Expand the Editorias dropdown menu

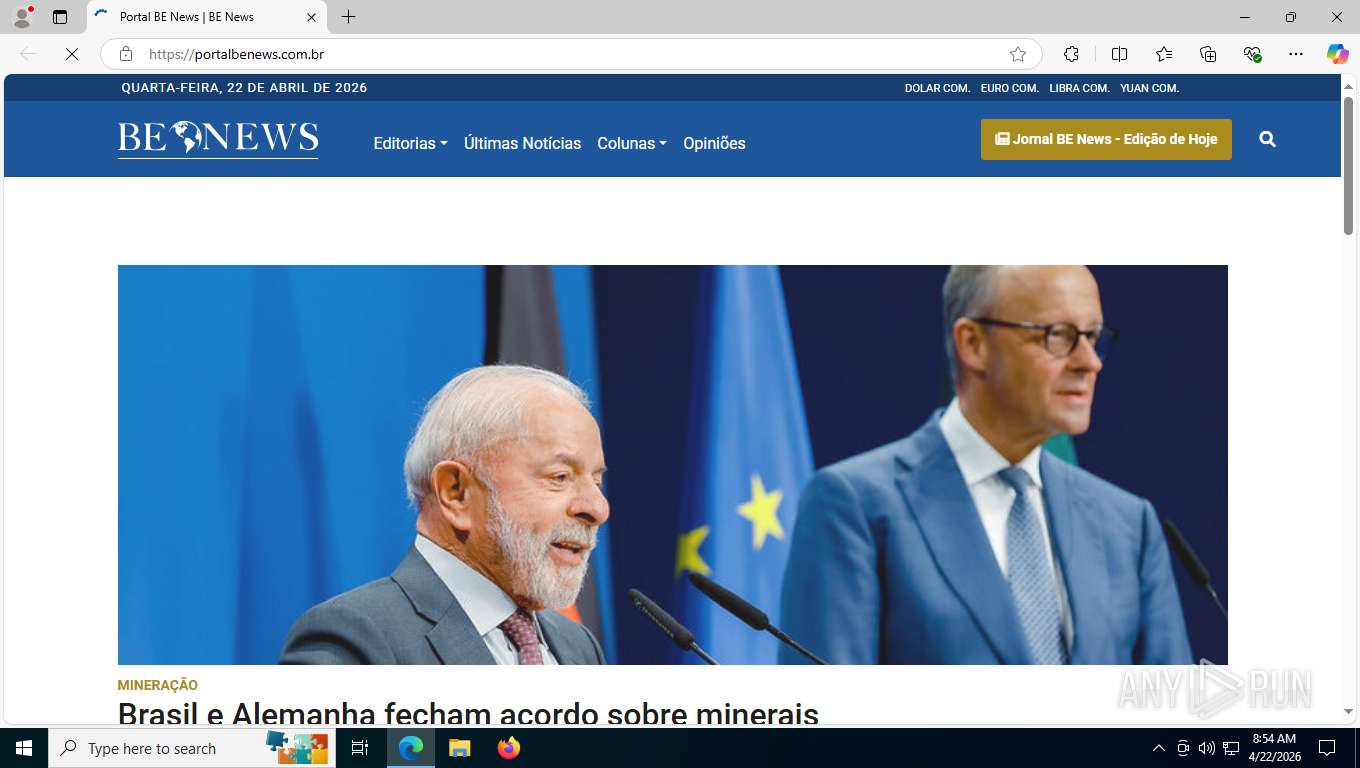point(410,143)
